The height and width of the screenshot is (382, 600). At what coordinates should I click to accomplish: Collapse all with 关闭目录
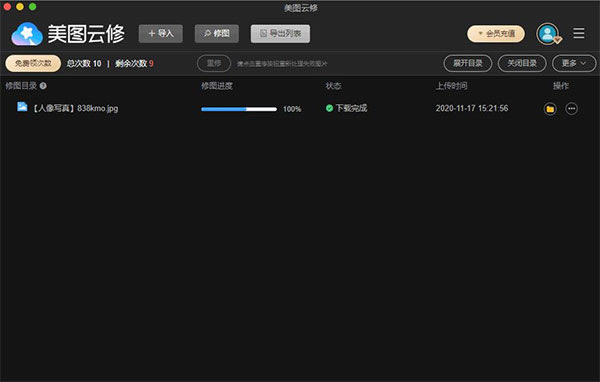(522, 63)
